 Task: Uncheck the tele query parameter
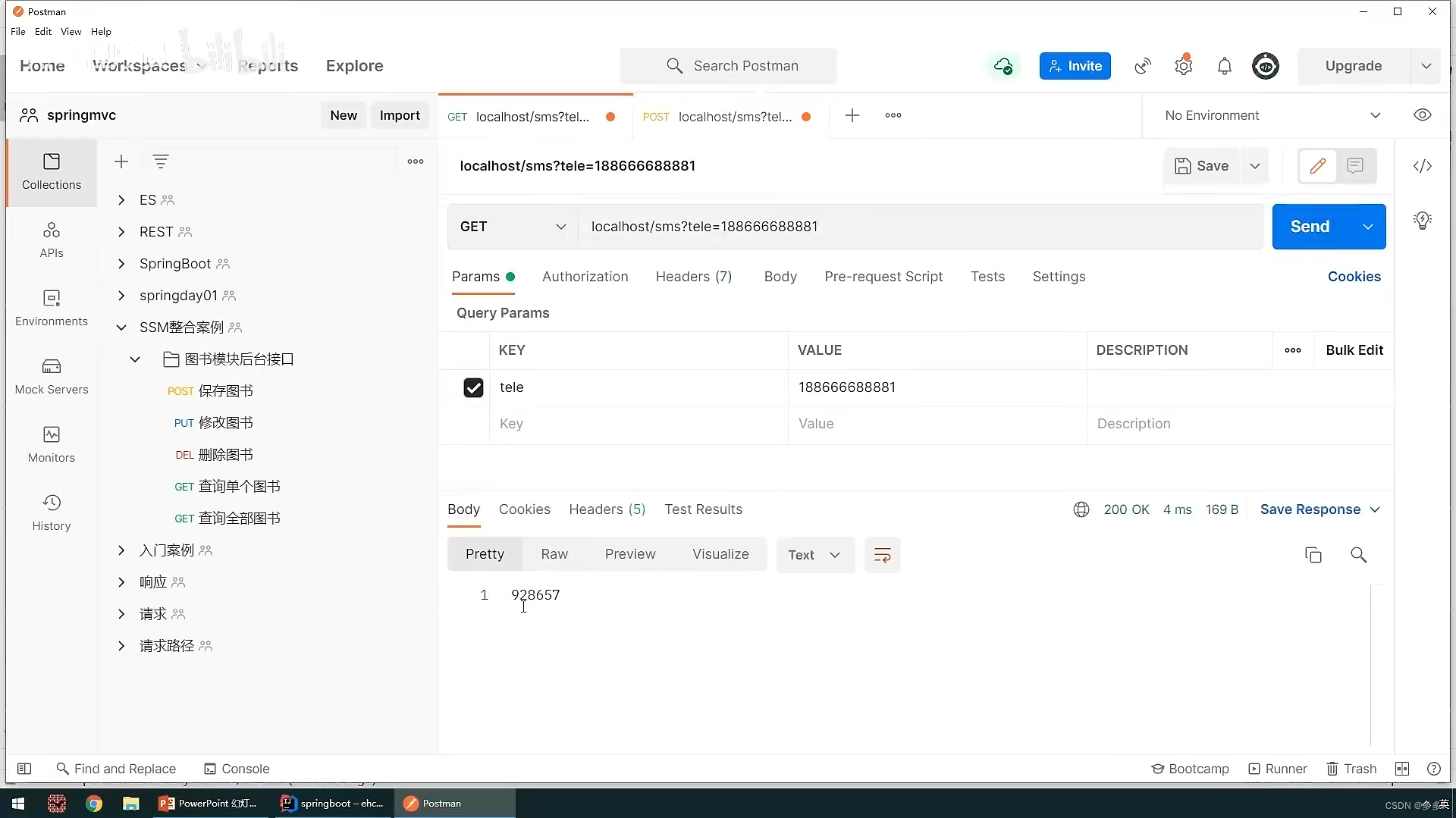[473, 387]
